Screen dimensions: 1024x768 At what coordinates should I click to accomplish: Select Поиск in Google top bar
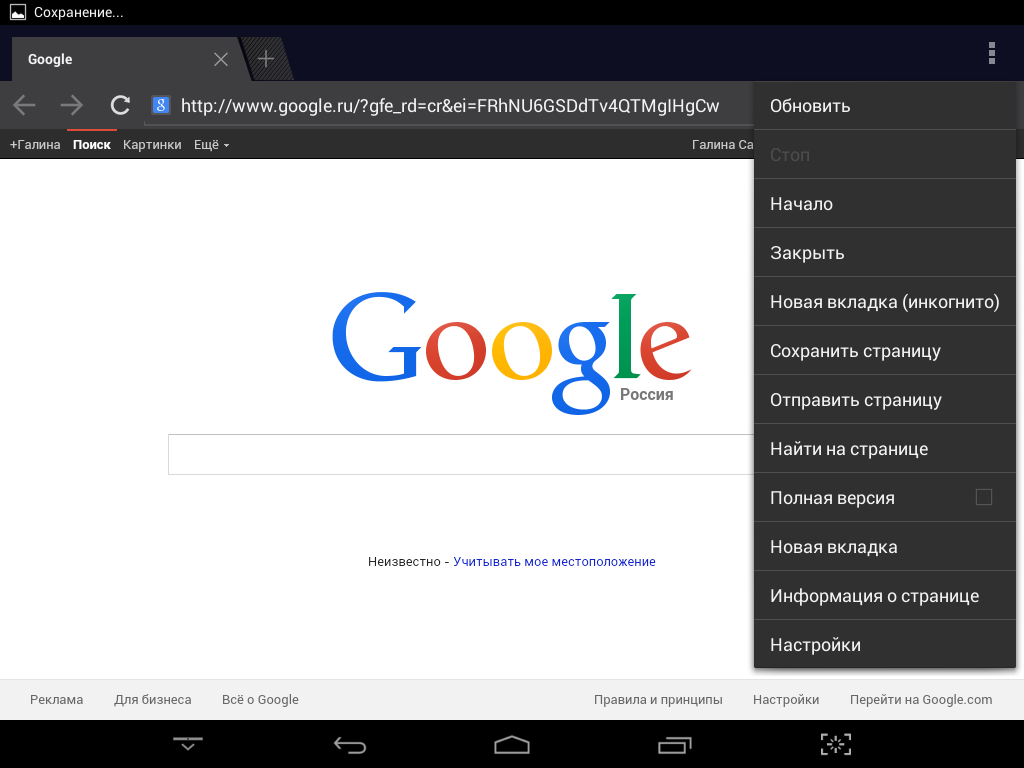click(x=91, y=145)
